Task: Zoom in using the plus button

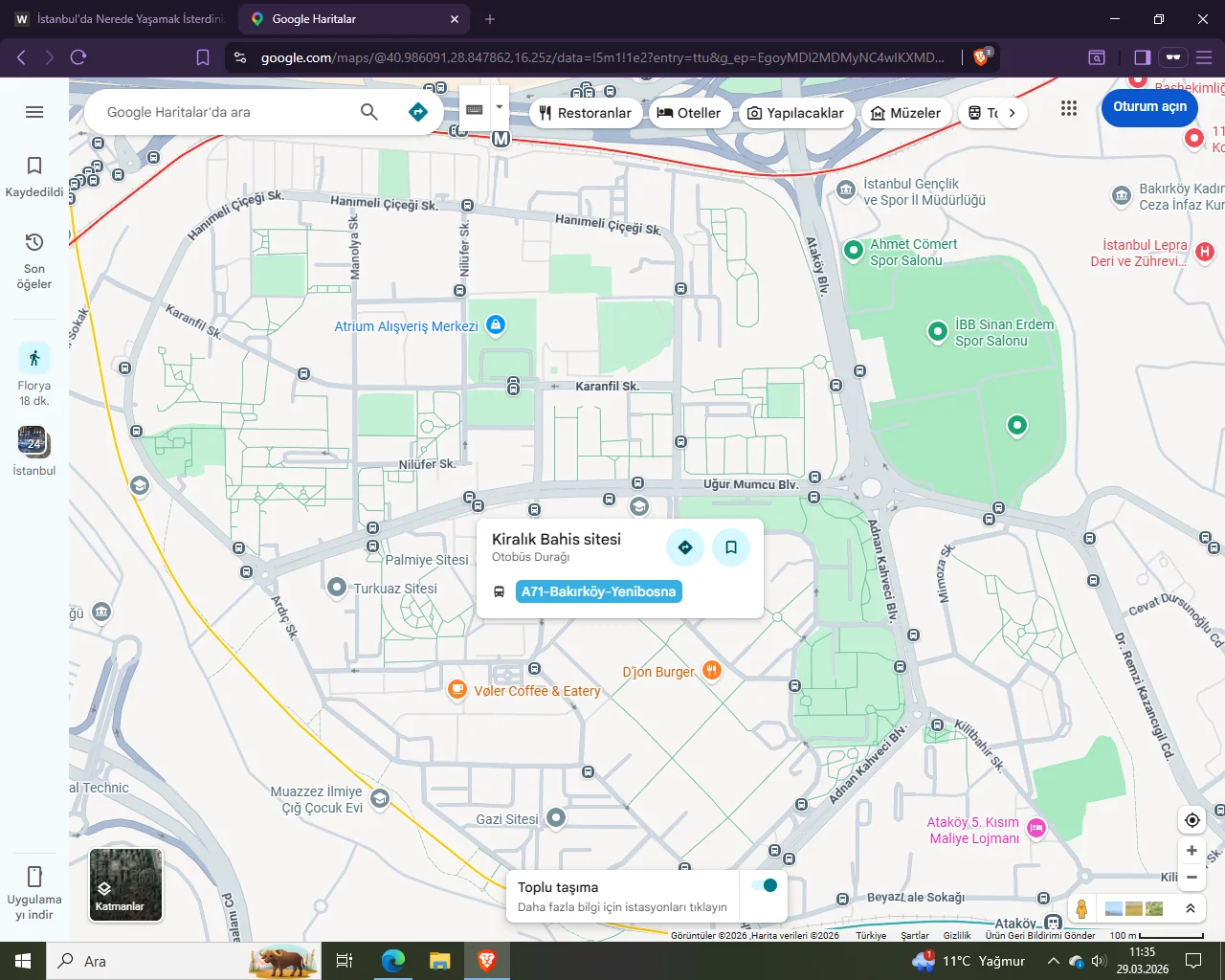Action: point(1192,850)
